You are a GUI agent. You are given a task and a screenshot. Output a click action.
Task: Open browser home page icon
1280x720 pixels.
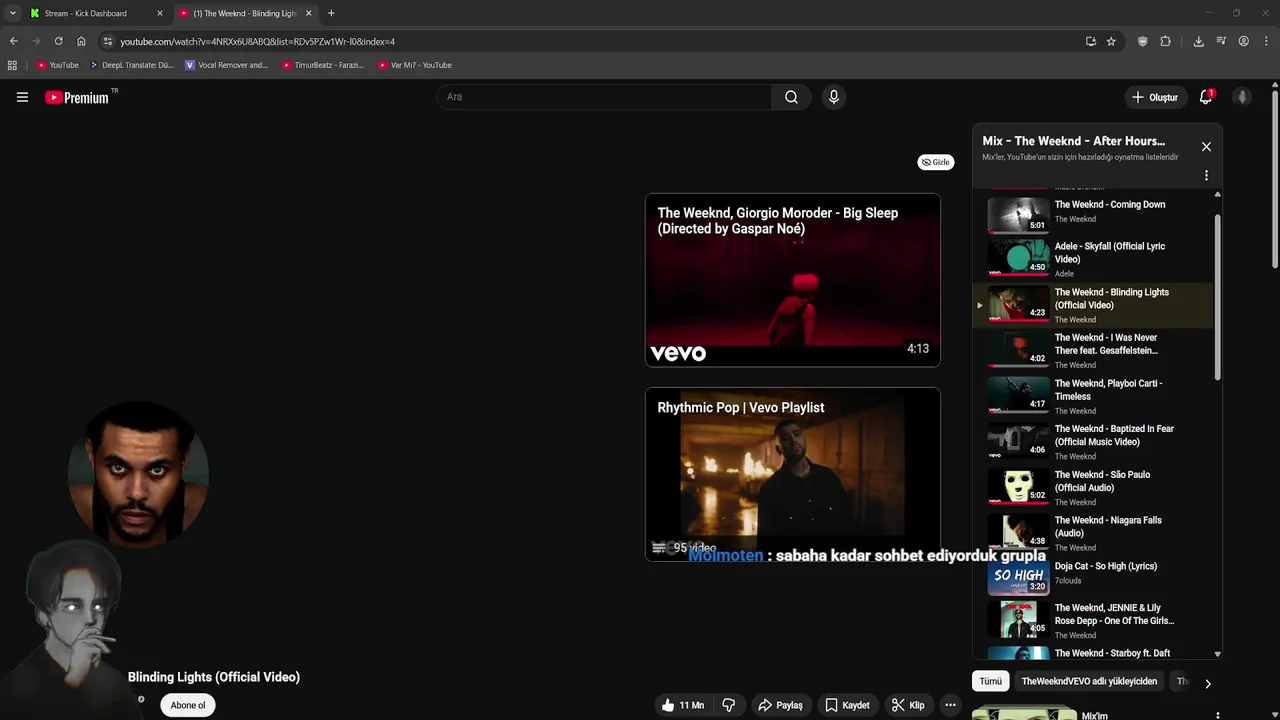tap(81, 41)
